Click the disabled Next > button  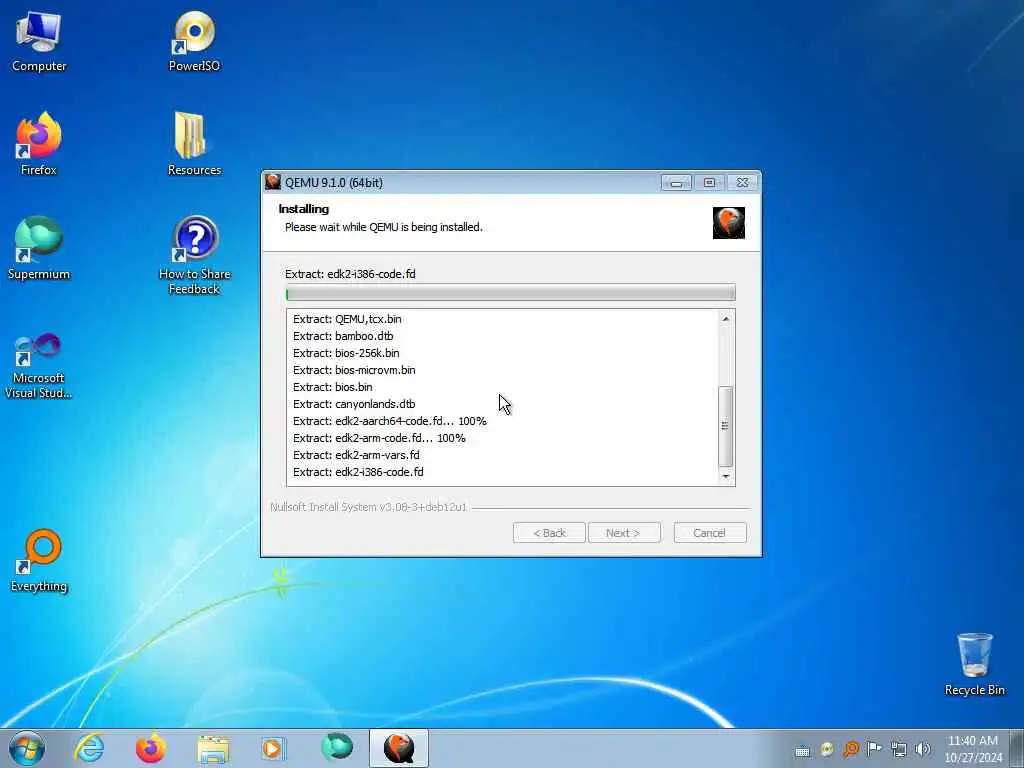[x=624, y=533]
